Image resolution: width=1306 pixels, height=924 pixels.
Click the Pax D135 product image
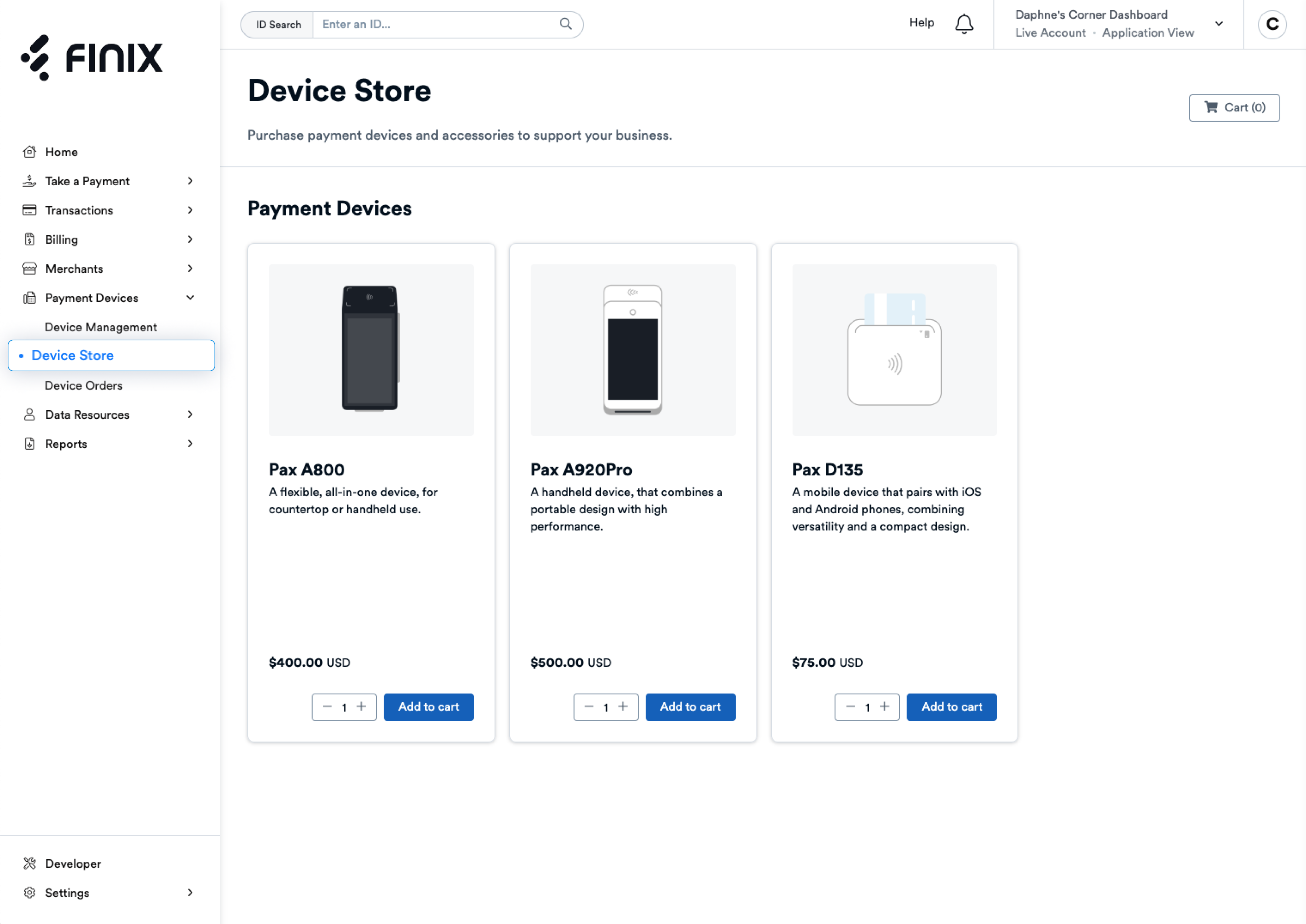(894, 350)
